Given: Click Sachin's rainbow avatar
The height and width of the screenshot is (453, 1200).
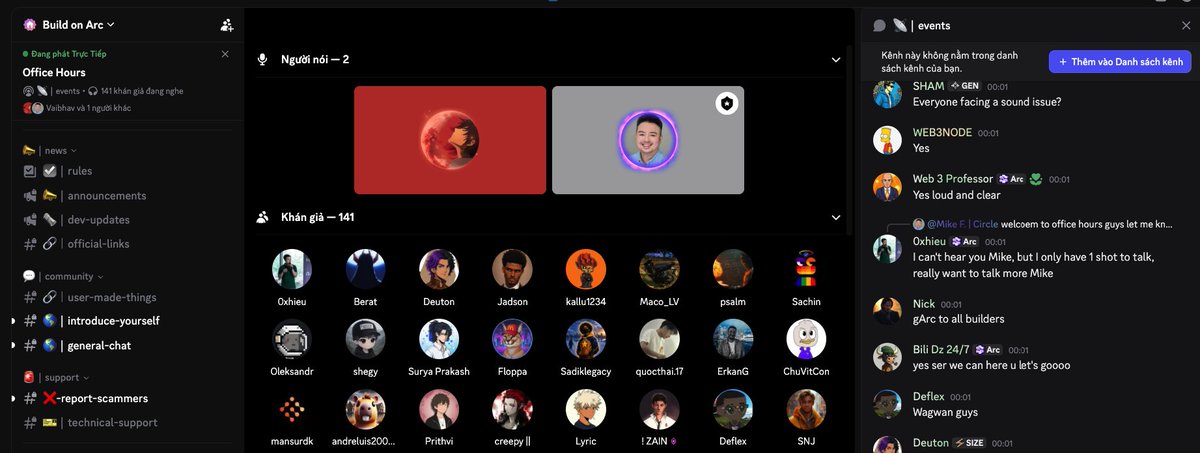Looking at the screenshot, I should [x=806, y=269].
